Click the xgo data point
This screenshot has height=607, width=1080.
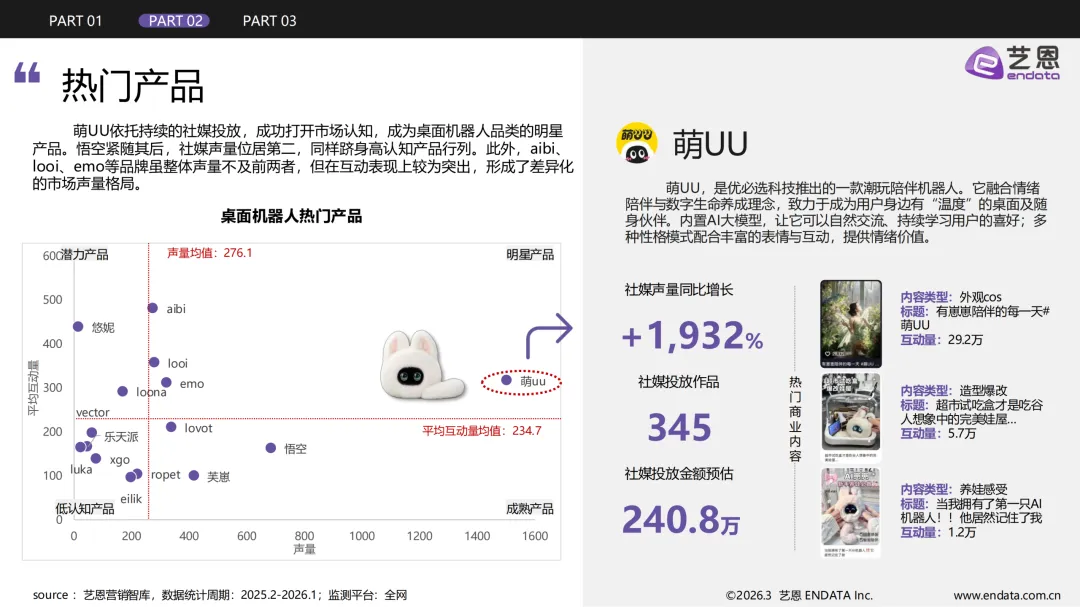coord(96,458)
